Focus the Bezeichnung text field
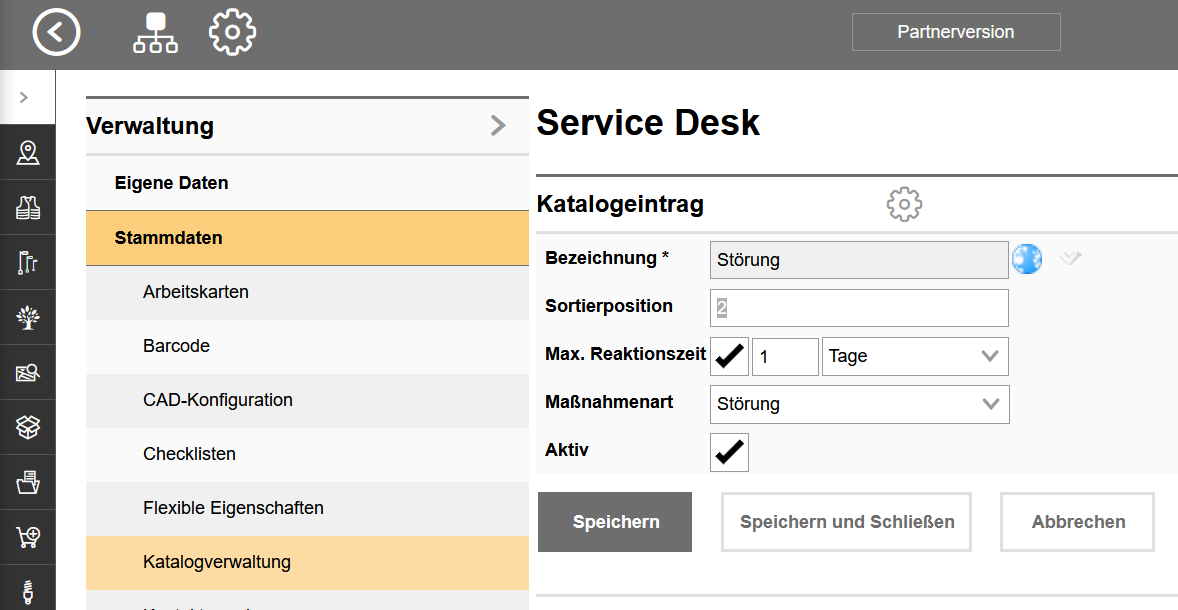The height and width of the screenshot is (610, 1178). [x=859, y=260]
